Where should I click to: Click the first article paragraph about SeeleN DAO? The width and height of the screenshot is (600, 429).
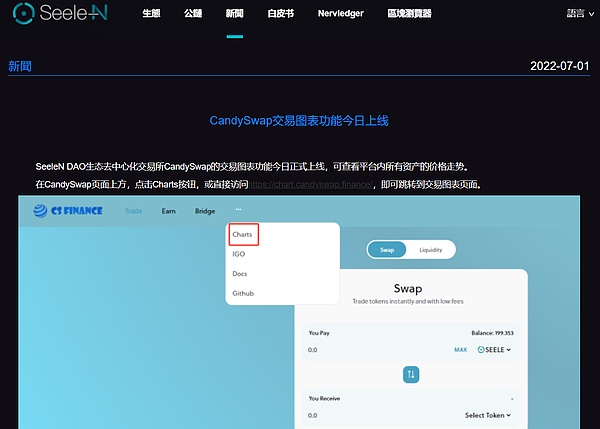[252, 166]
